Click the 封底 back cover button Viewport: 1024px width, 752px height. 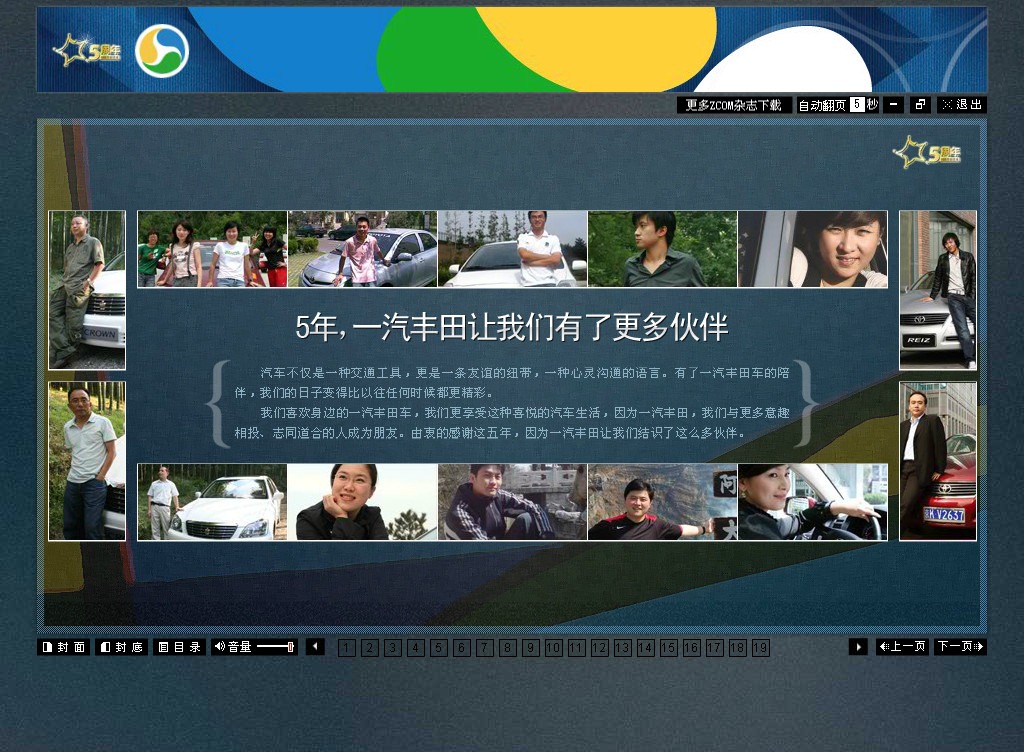(x=121, y=647)
